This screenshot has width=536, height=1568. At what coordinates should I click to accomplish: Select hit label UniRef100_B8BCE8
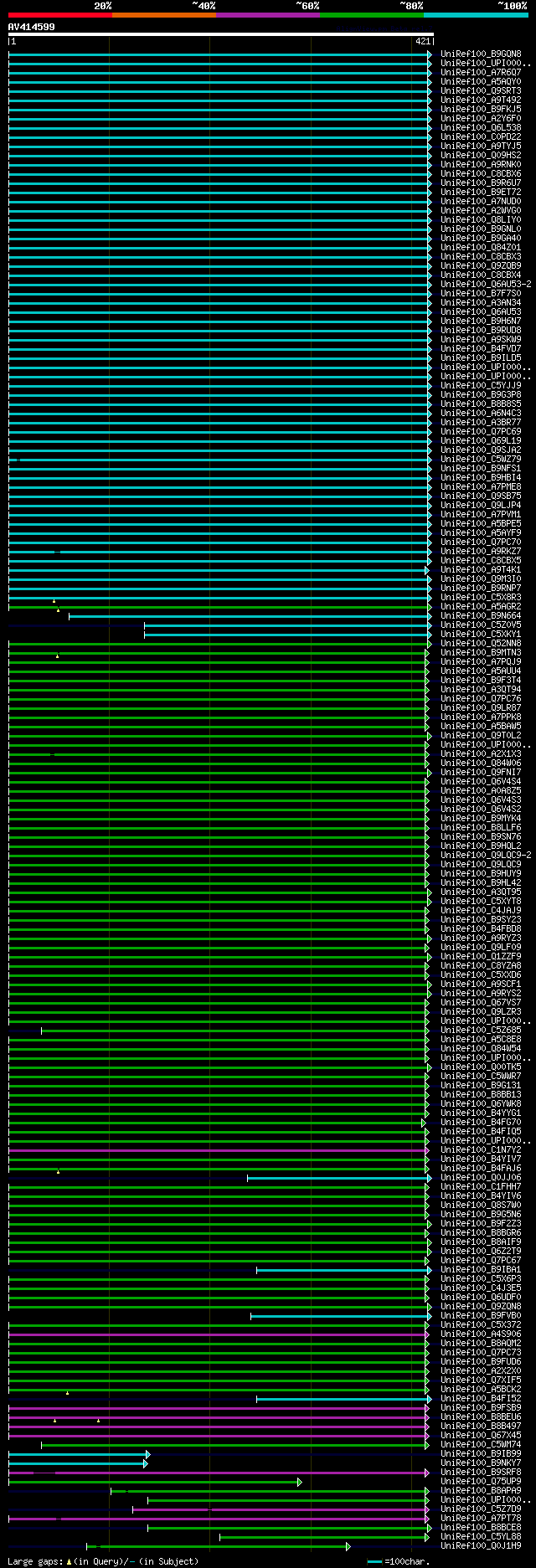pyautogui.click(x=481, y=1528)
